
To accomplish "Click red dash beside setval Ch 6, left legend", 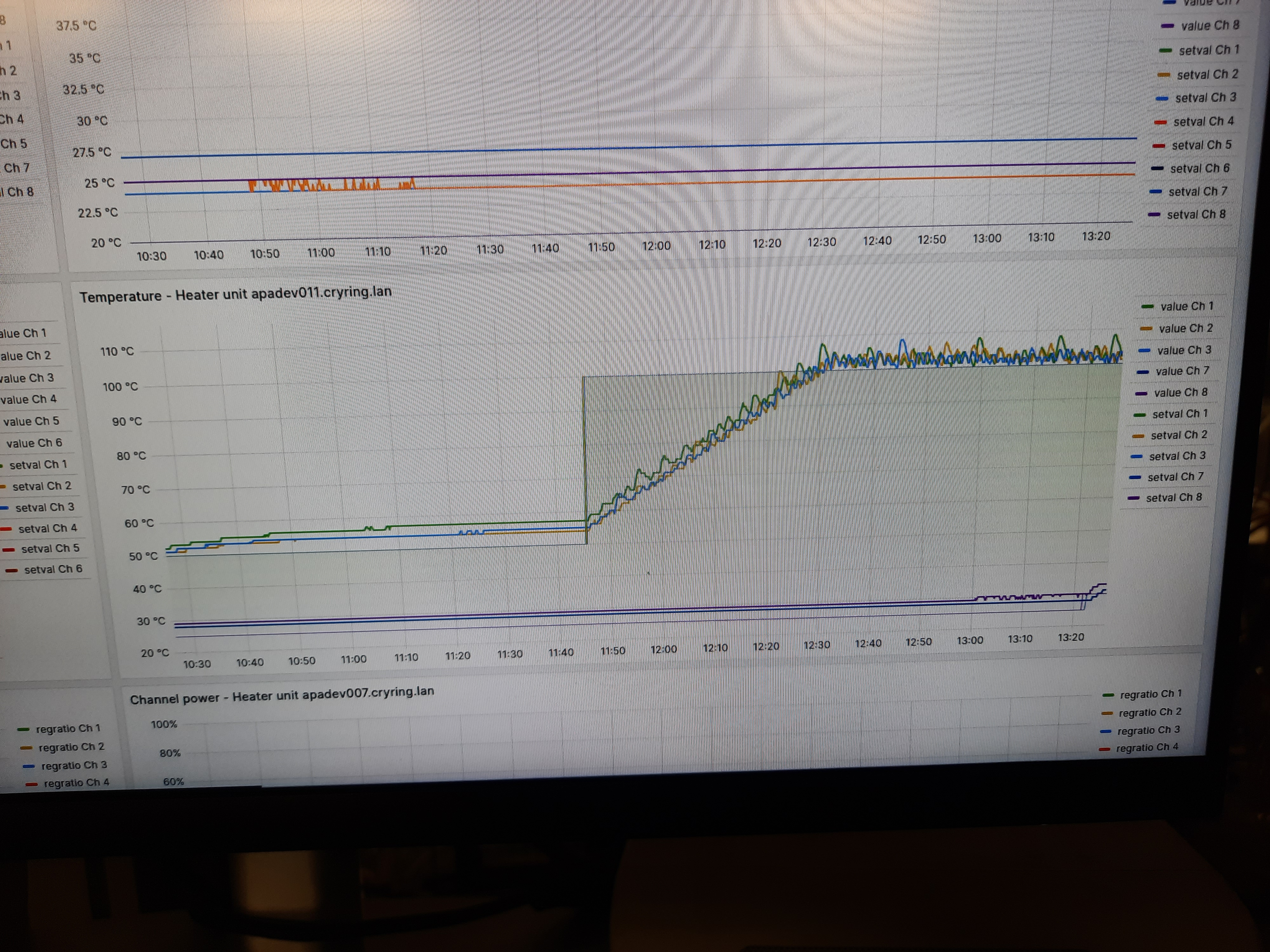I will pyautogui.click(x=11, y=570).
